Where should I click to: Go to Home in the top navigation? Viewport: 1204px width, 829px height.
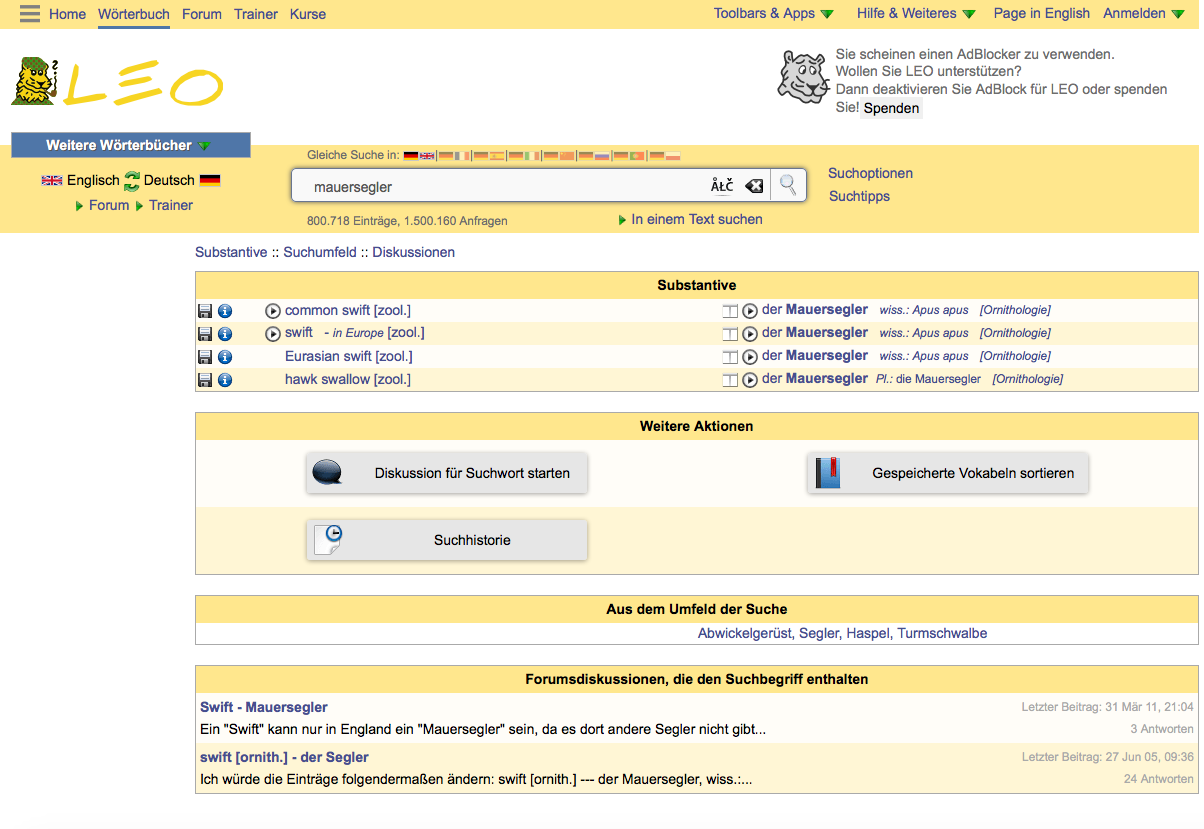(68, 14)
